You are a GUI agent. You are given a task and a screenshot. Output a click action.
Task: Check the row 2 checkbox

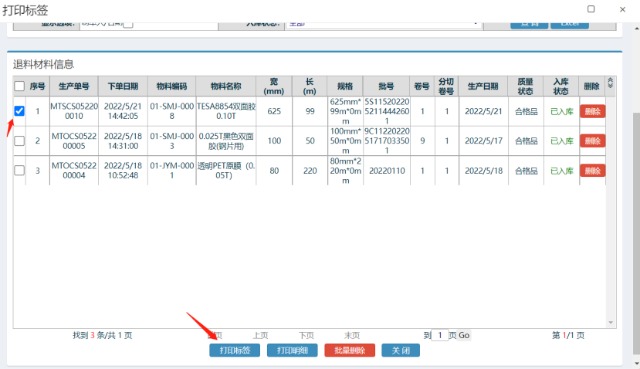click(x=19, y=141)
